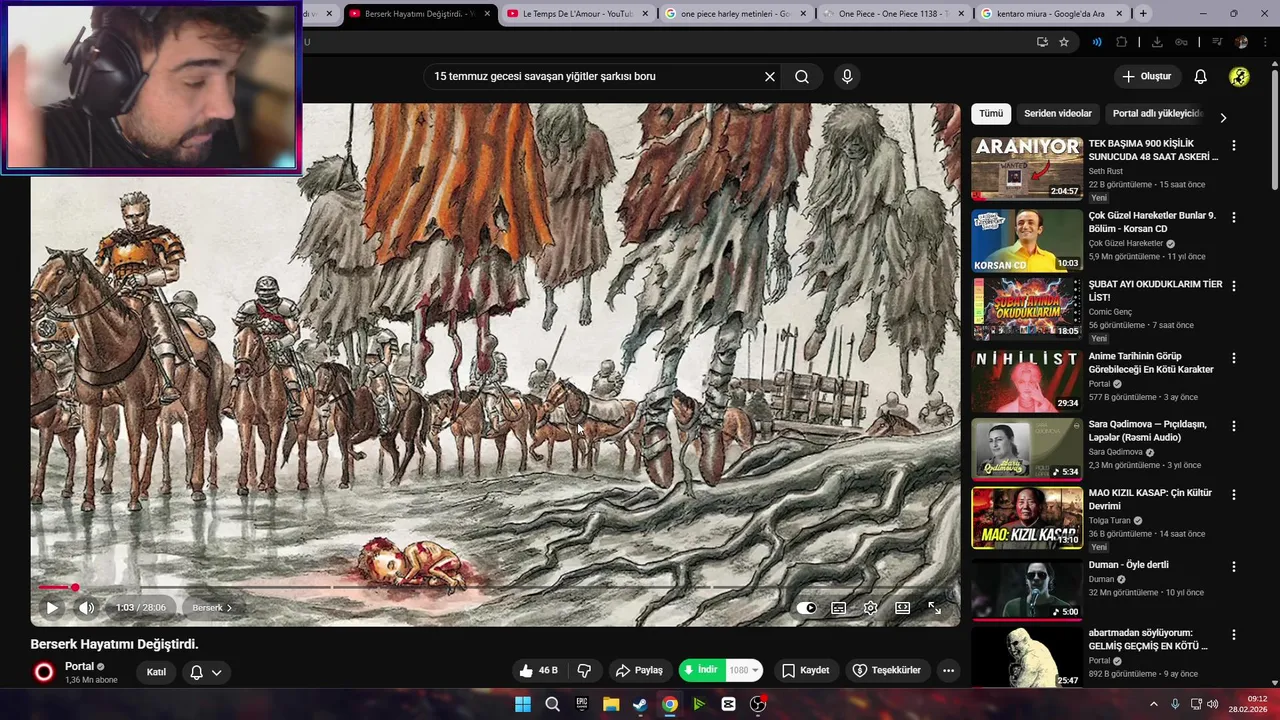Switch to theater mode view
The width and height of the screenshot is (1280, 720).
902,608
